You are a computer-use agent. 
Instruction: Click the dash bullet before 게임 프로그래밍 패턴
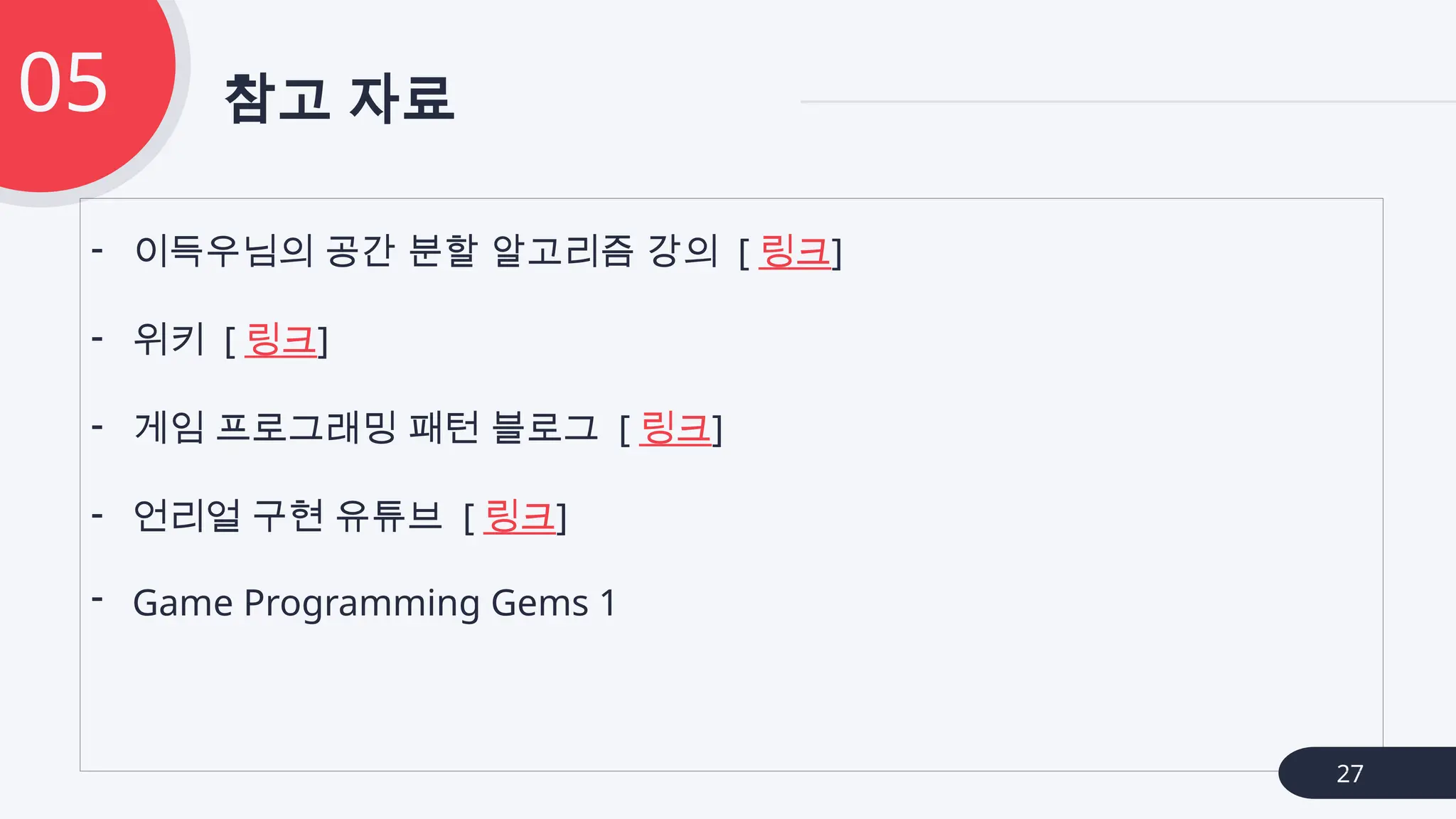pos(97,427)
